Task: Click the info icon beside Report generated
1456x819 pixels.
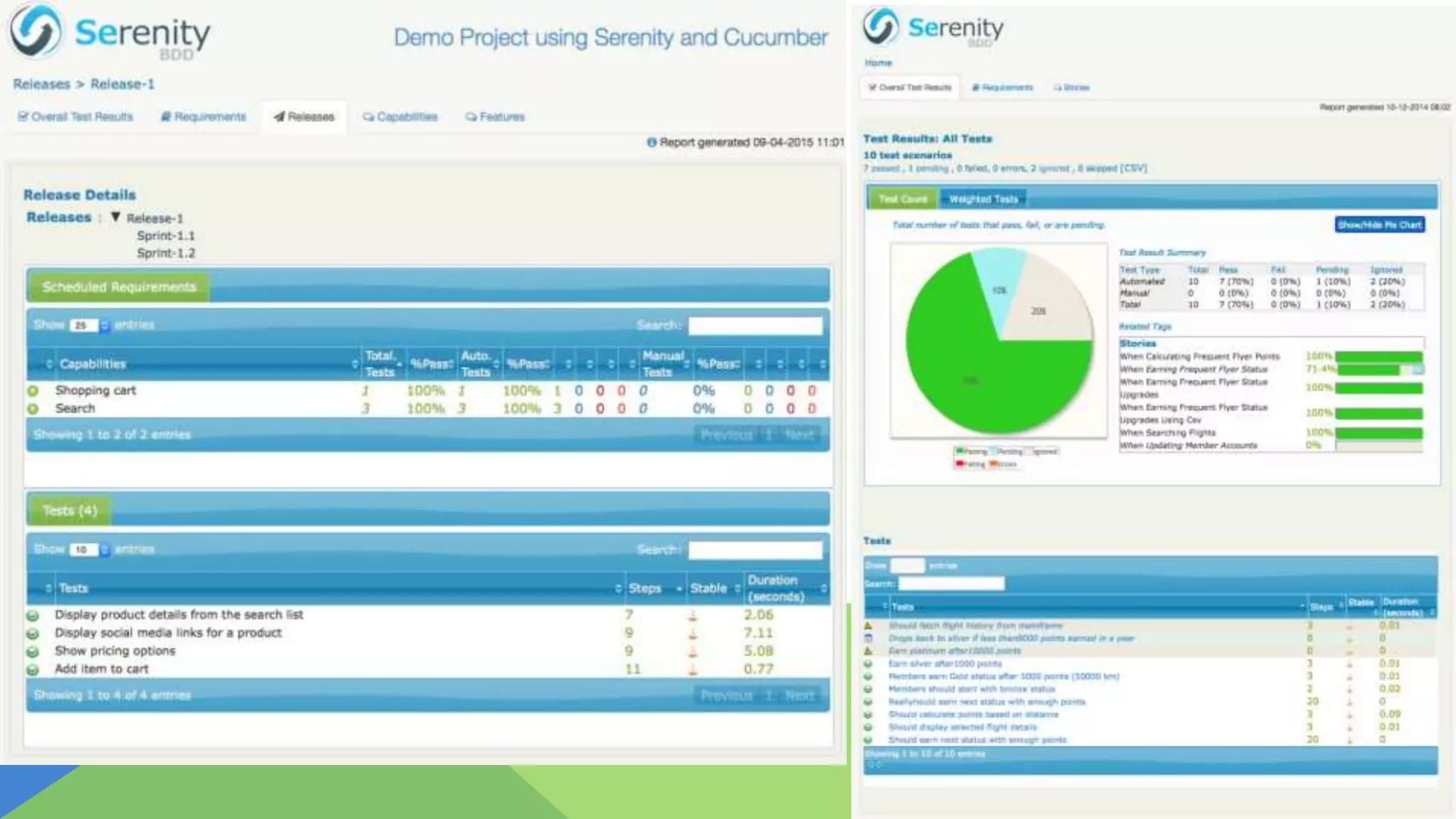Action: point(651,142)
